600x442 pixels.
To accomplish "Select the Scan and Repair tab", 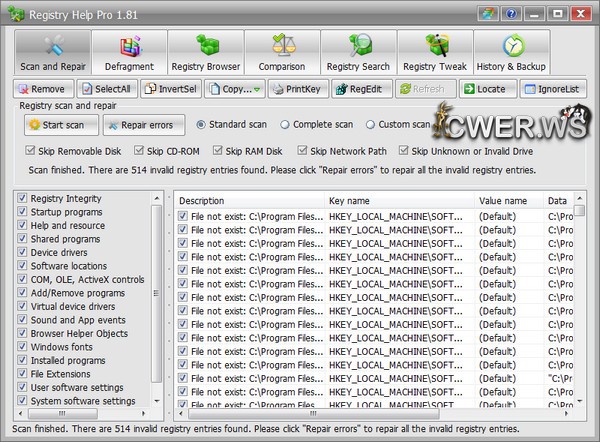I will (53, 53).
